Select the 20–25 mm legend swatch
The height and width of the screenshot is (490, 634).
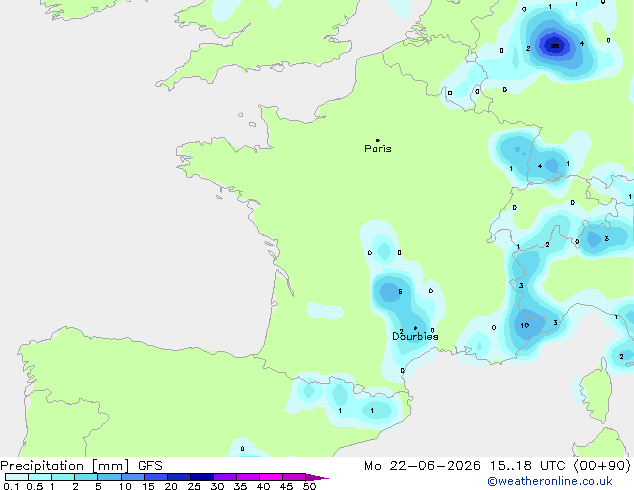(179, 477)
